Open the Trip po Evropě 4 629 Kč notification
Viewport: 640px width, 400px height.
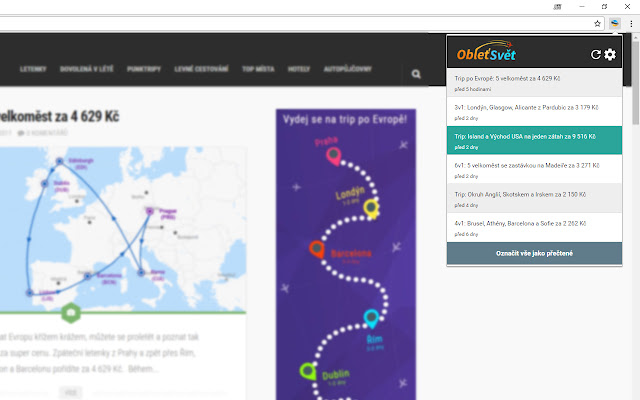pos(535,82)
